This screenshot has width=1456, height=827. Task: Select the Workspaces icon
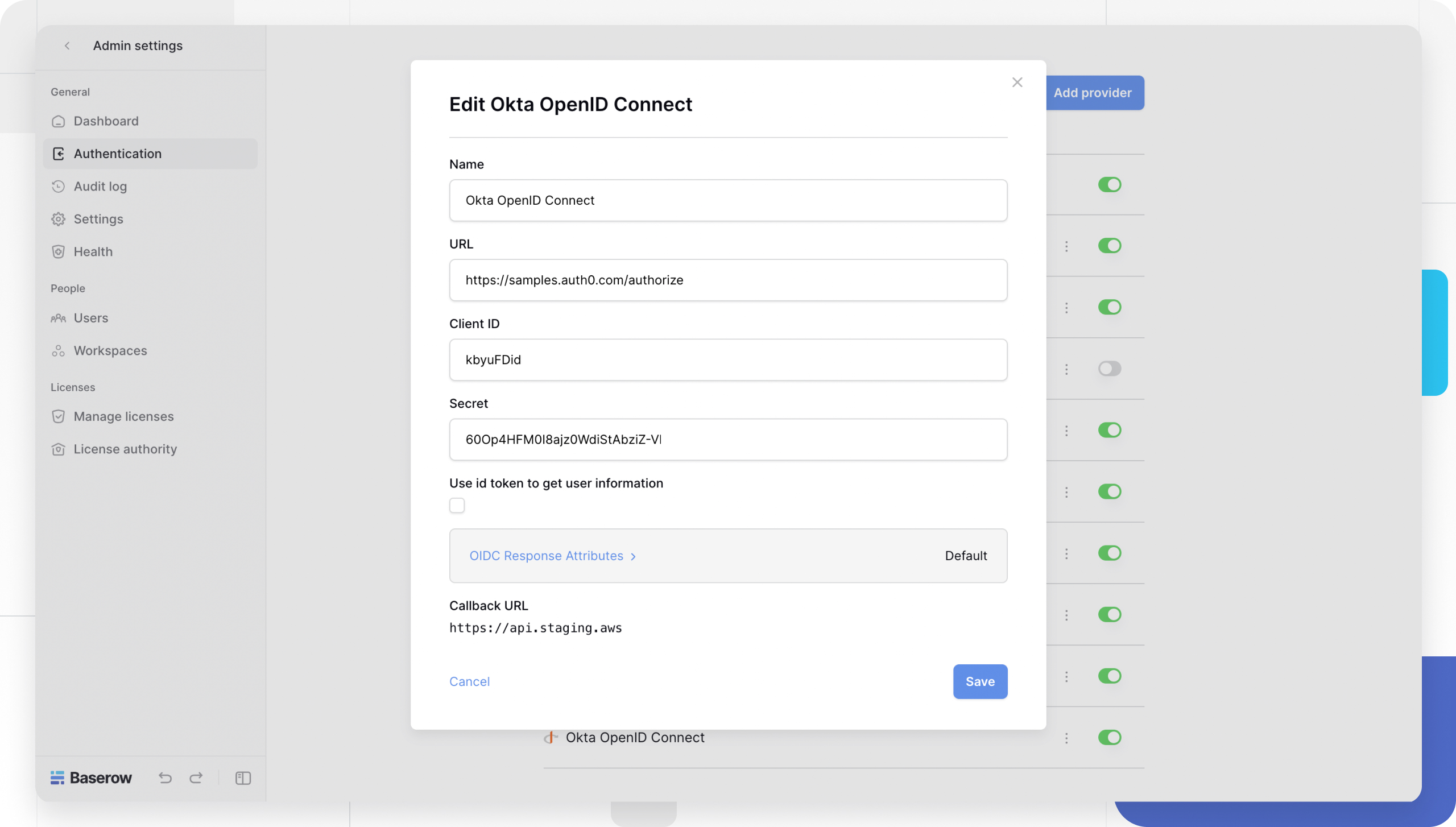click(59, 350)
